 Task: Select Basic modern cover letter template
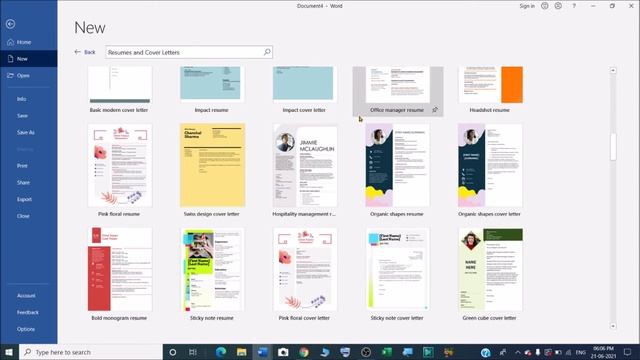pos(120,90)
